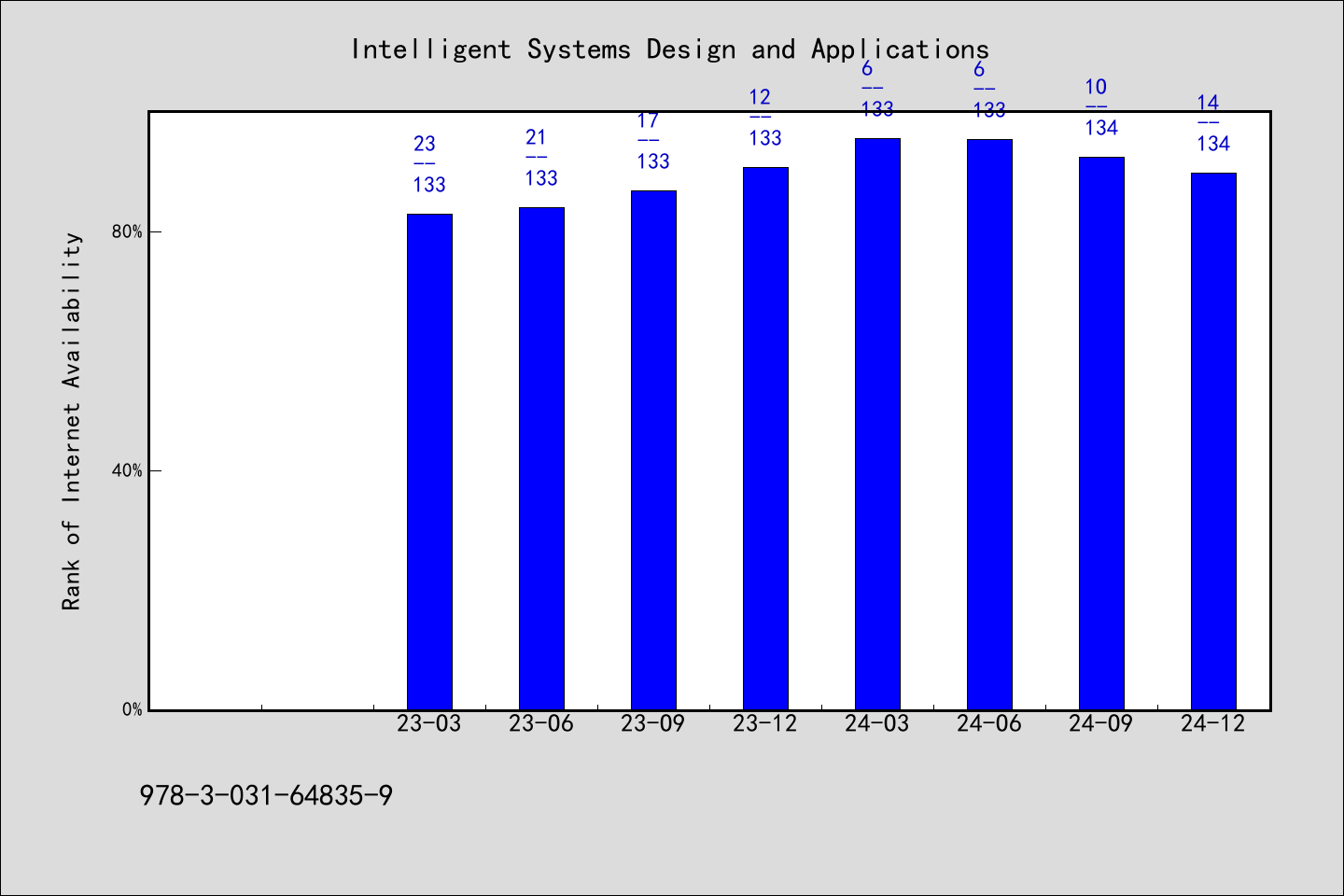The height and width of the screenshot is (896, 1344).
Task: Click the rank label 14 over 134
Action: click(x=1213, y=123)
